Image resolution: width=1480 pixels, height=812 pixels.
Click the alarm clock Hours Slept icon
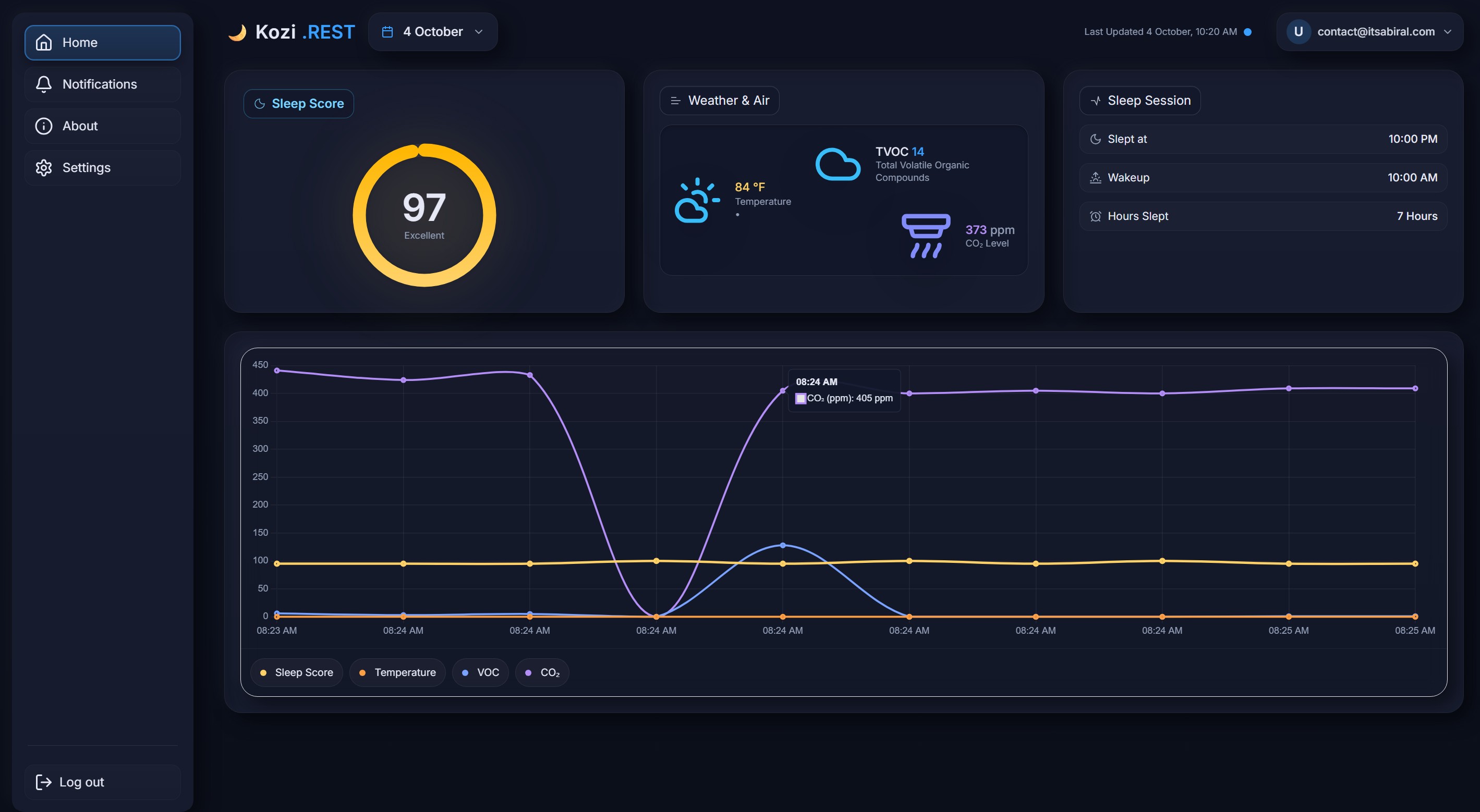(x=1095, y=216)
